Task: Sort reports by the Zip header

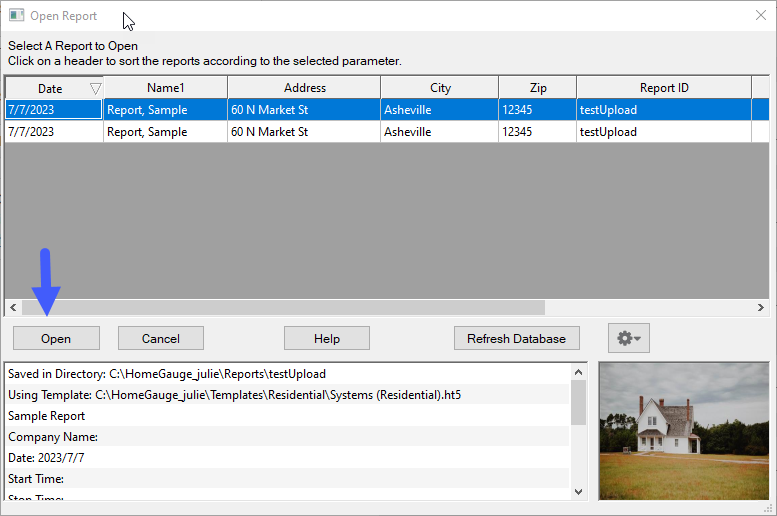Action: click(x=538, y=88)
